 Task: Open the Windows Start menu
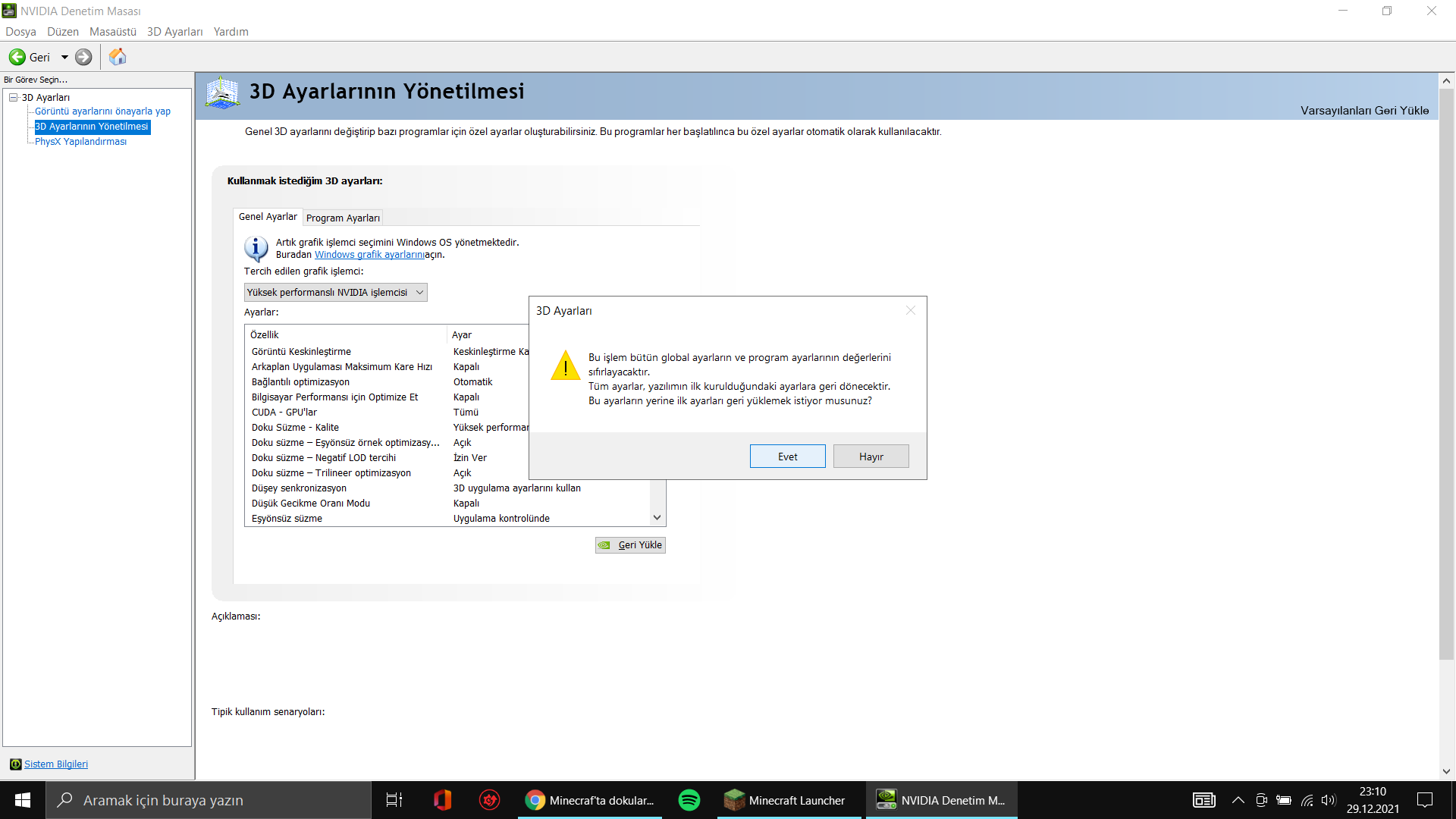point(23,800)
